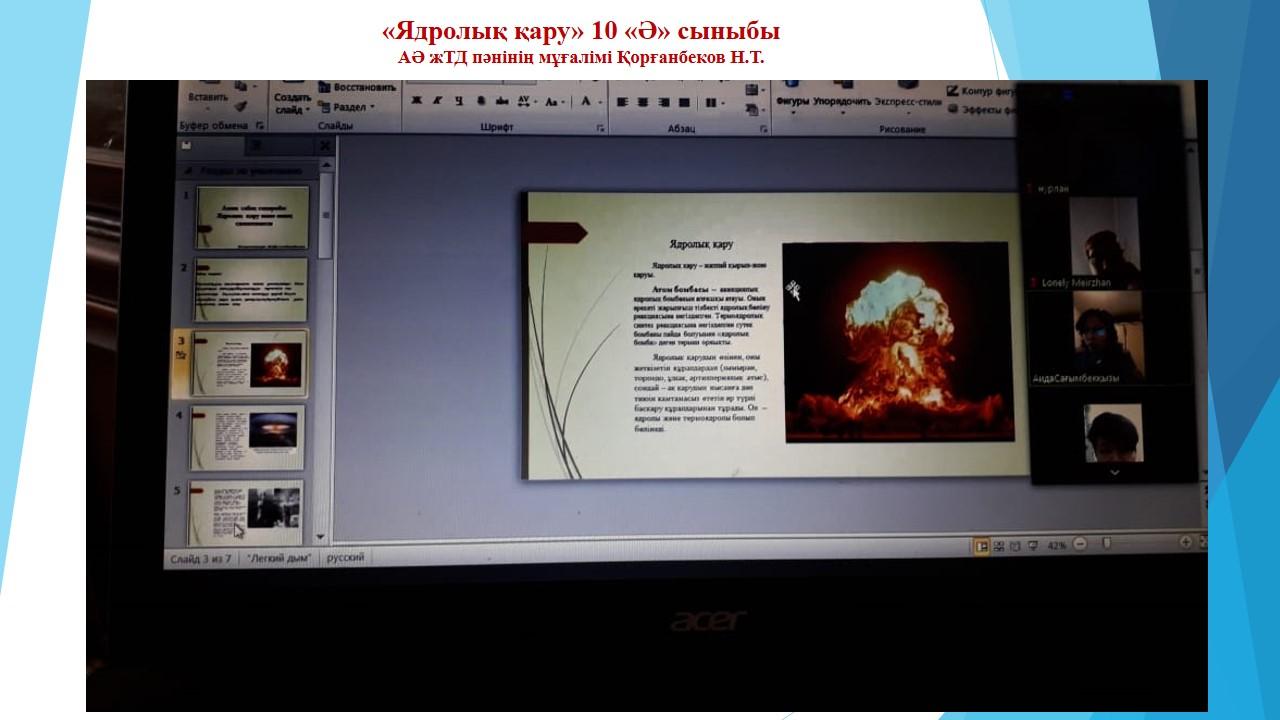Toggle underline (Ч) text formatting
This screenshot has height=720, width=1280.
[x=458, y=101]
